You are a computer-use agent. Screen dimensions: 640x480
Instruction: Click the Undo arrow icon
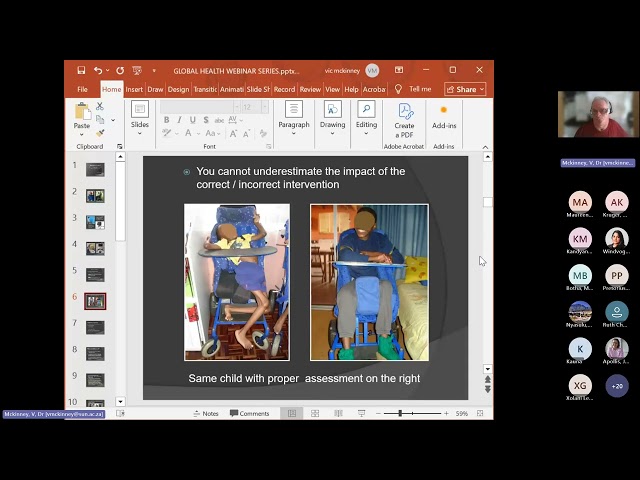coord(98,70)
